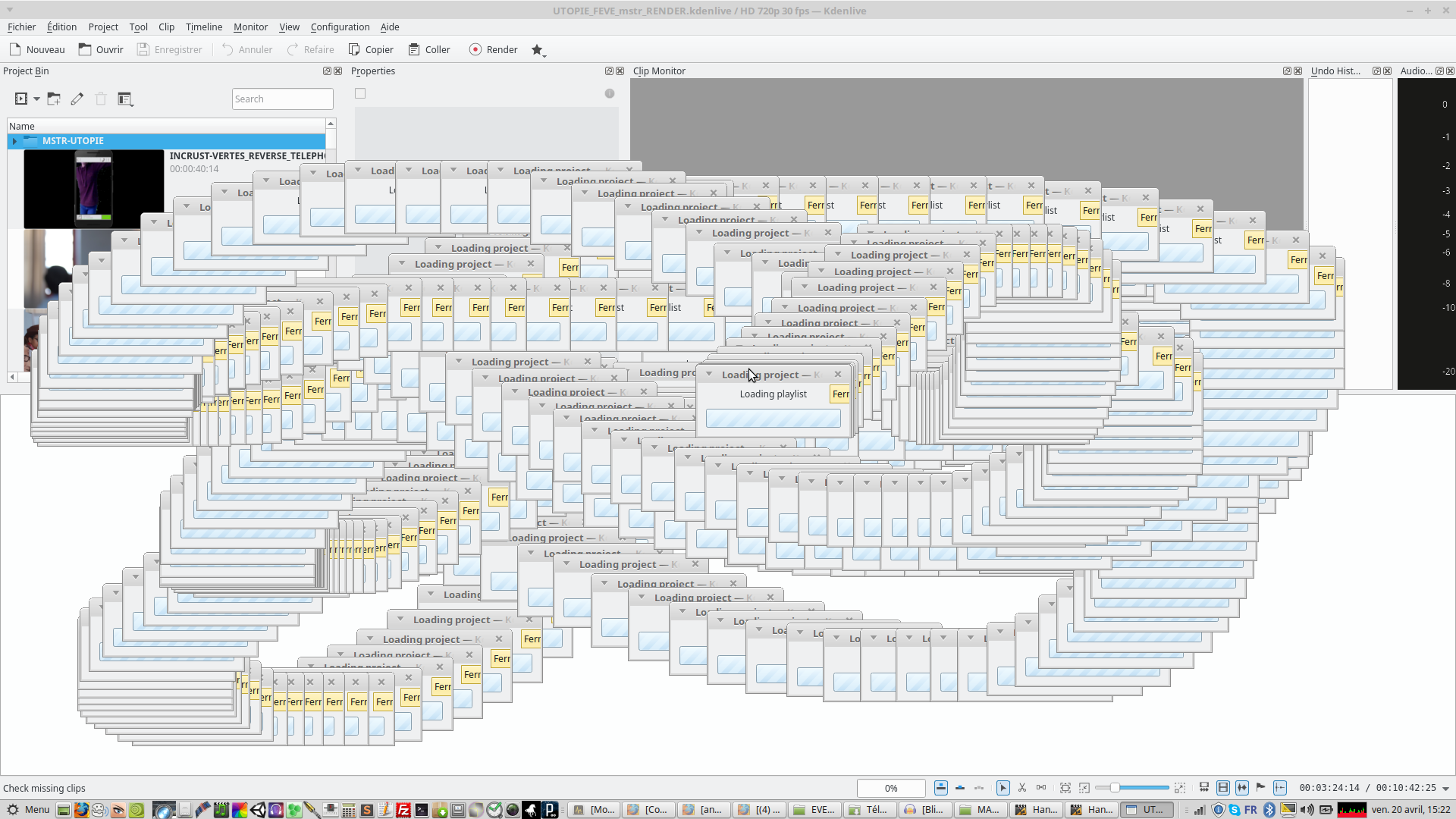This screenshot has width=1456, height=819.
Task: Click the fit zoom to project icon
Action: tap(1065, 788)
